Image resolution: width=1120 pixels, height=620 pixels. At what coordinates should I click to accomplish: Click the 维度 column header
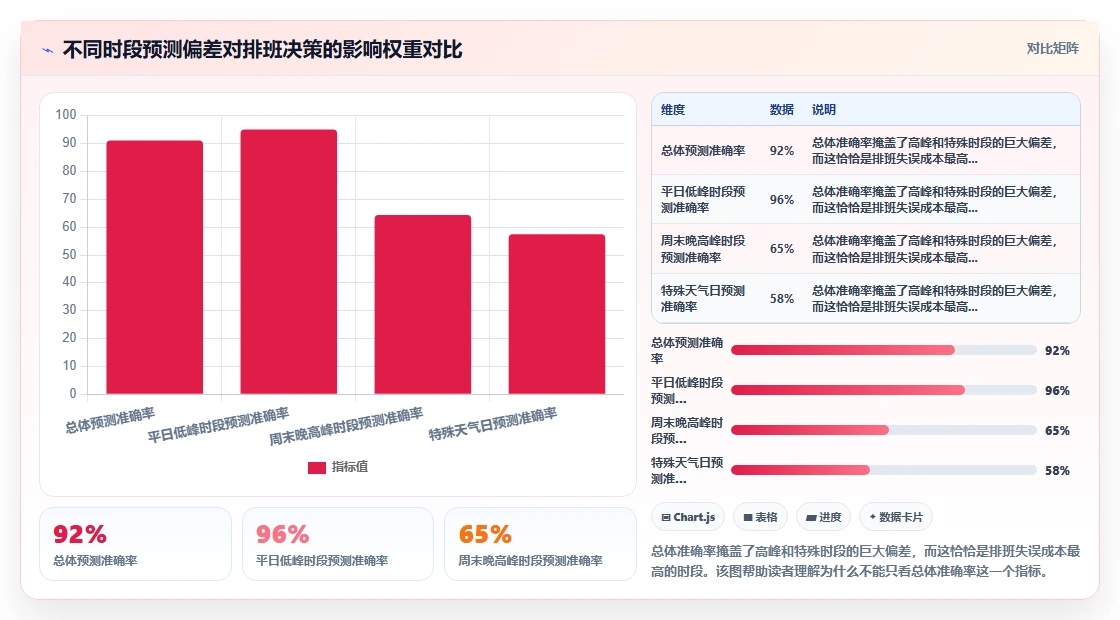coord(673,110)
